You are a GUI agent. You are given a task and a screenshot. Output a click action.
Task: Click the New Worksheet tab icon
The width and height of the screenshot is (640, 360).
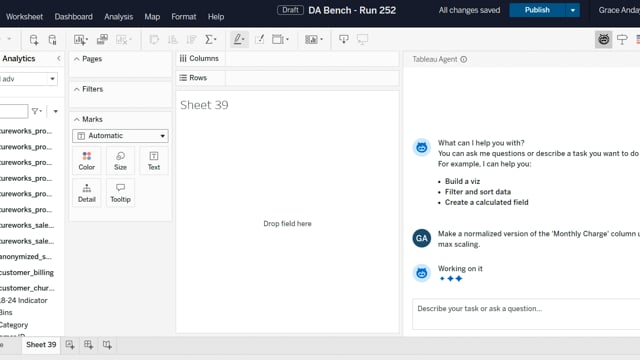click(70, 345)
